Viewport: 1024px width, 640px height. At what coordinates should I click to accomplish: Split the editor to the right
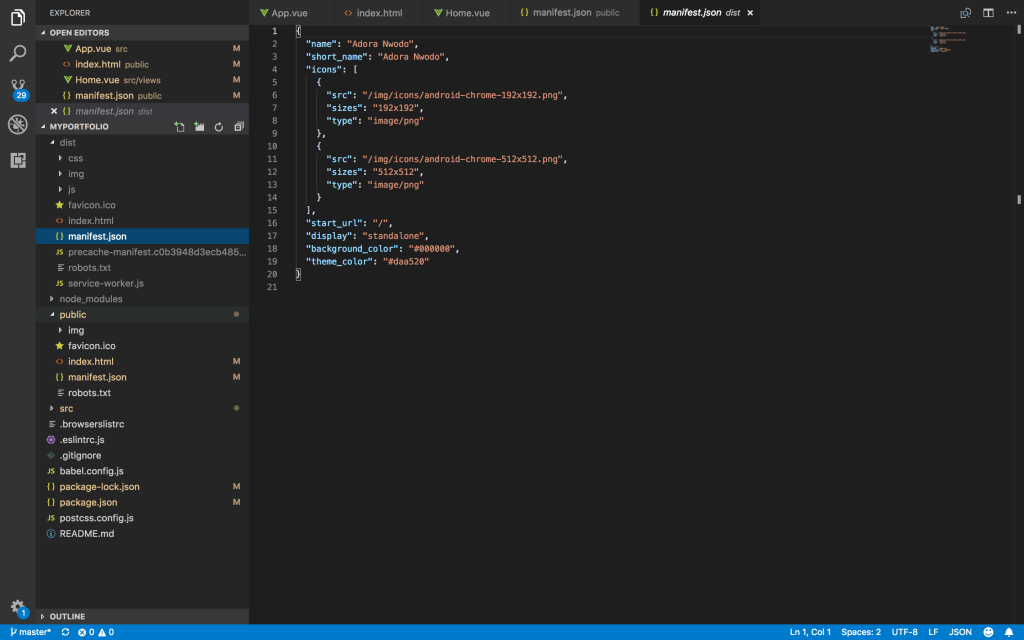pyautogui.click(x=988, y=13)
